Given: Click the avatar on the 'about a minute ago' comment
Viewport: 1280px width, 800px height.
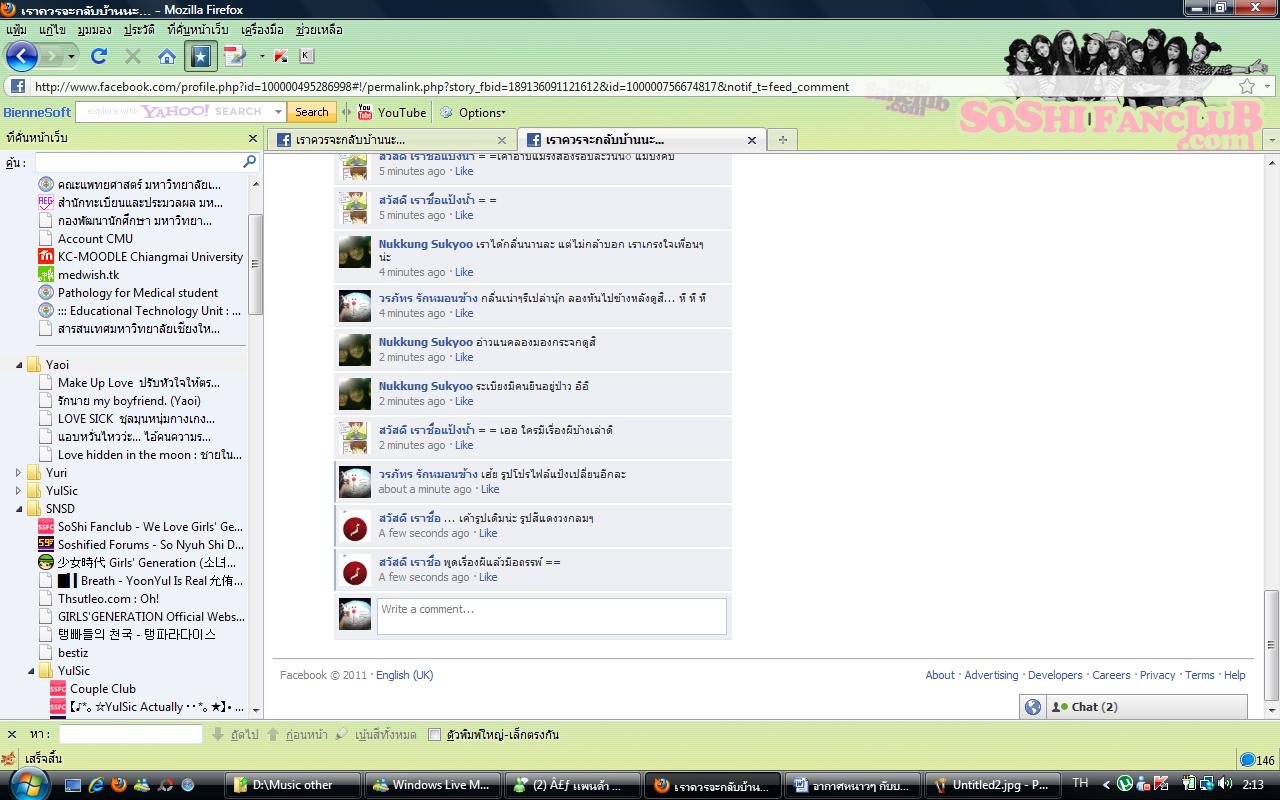Looking at the screenshot, I should 355,482.
